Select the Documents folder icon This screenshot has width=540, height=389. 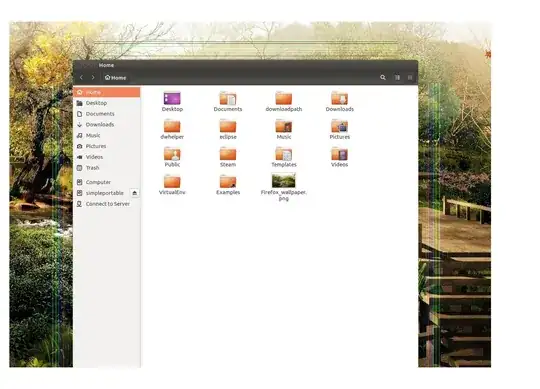tap(228, 98)
